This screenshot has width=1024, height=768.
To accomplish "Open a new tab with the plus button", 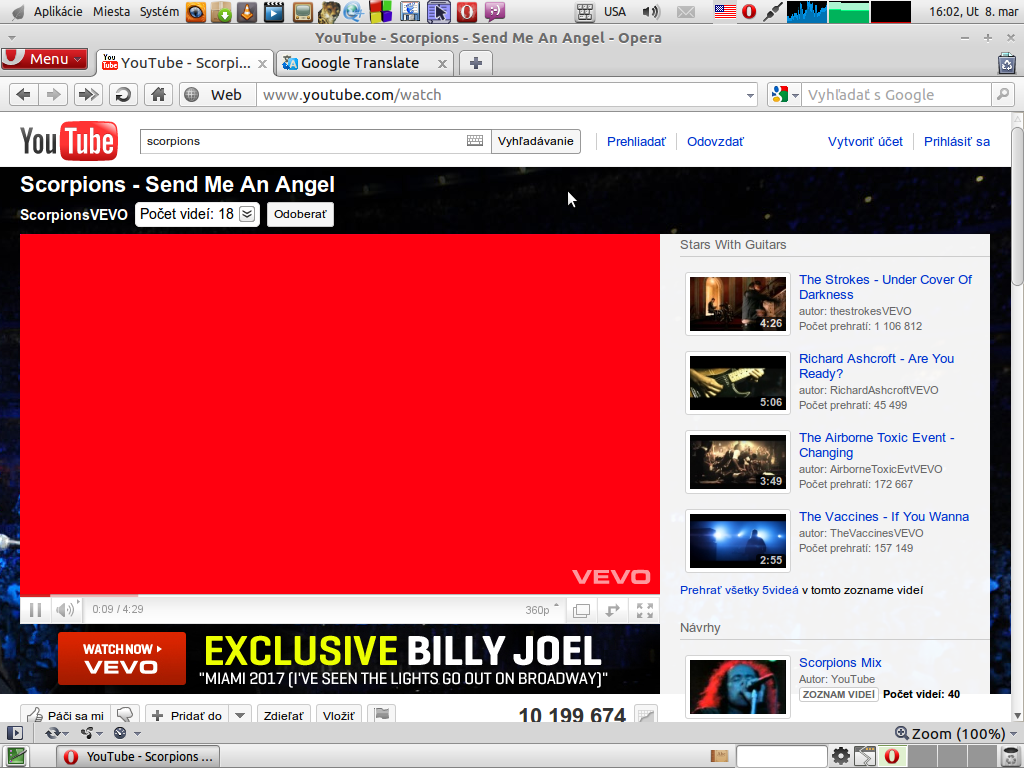I will (x=476, y=63).
